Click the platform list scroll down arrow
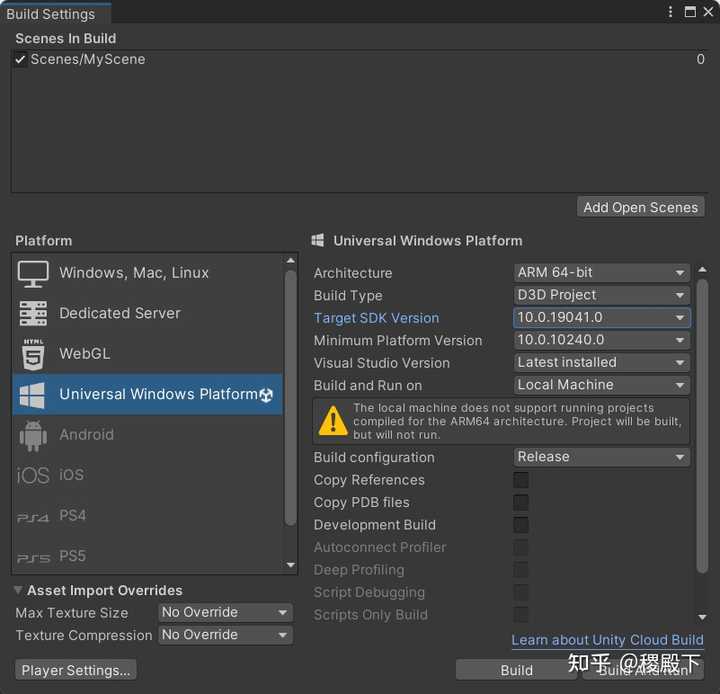 coord(290,565)
